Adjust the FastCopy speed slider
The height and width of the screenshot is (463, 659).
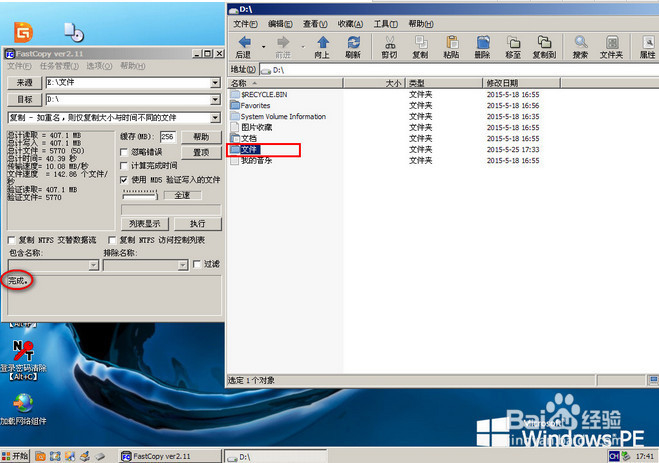[140, 195]
